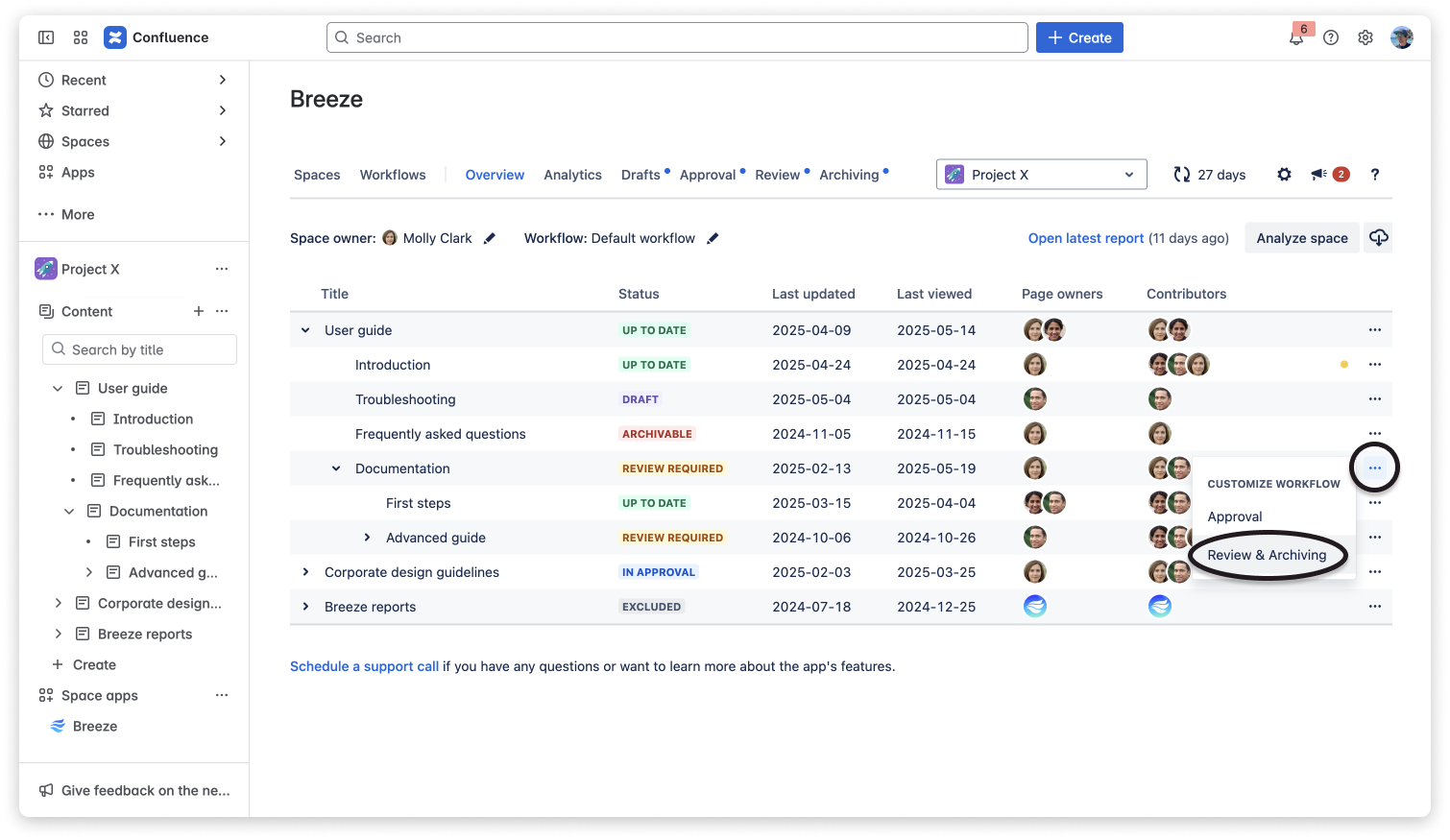Open actions menu for Corporate design guidelines row
This screenshot has height=840, width=1450.
[1375, 572]
